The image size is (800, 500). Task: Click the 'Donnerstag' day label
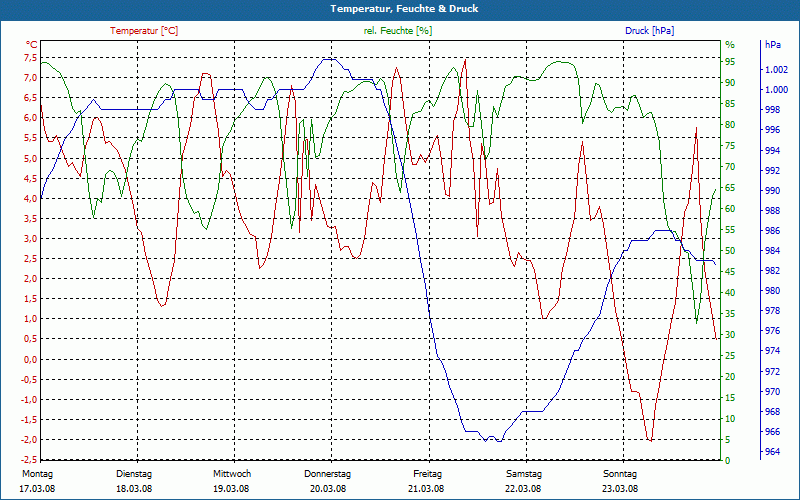[328, 474]
